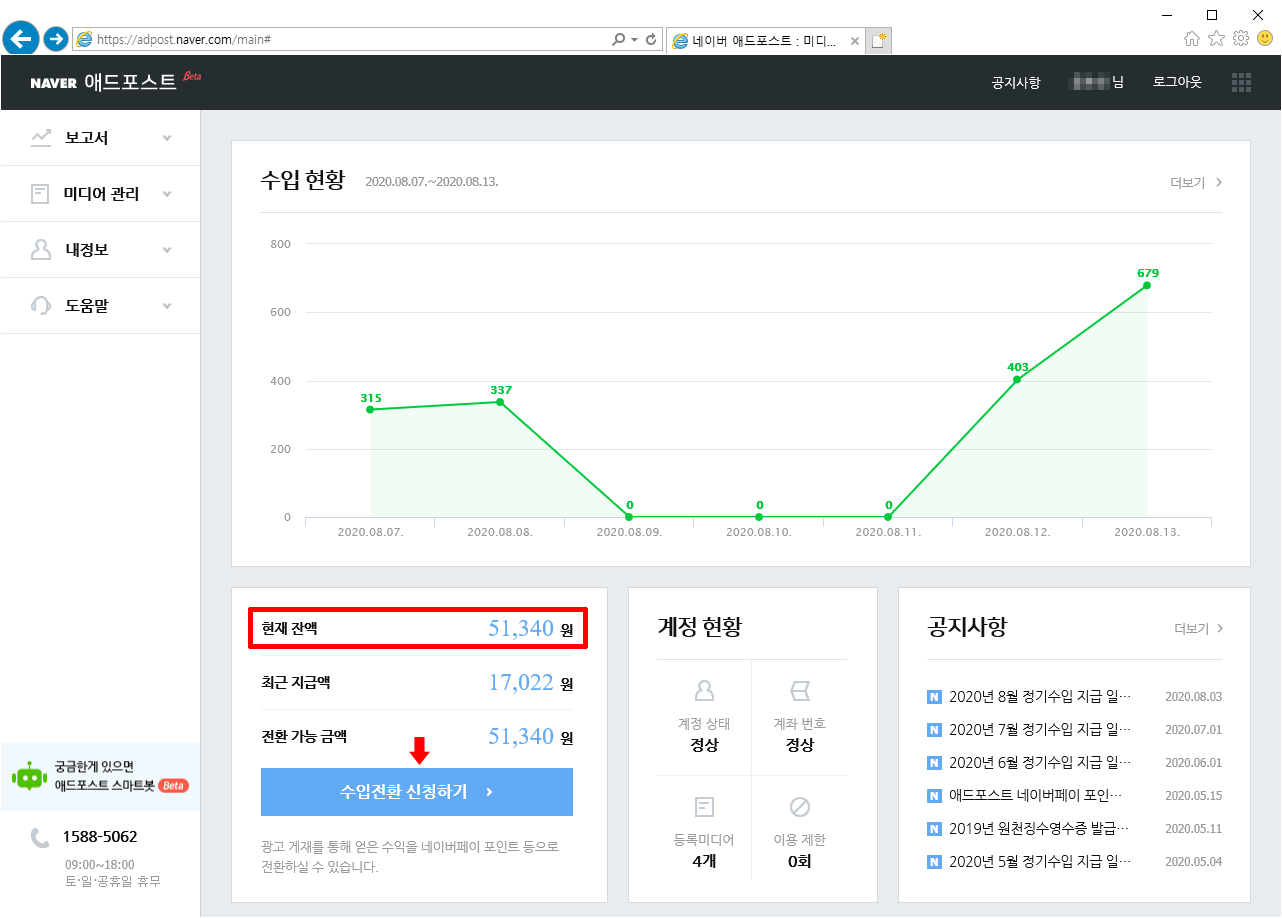Screen dimensions: 1282x918
Task: Open 2020년 5월 정기수입 지급 notice
Action: pos(1040,862)
